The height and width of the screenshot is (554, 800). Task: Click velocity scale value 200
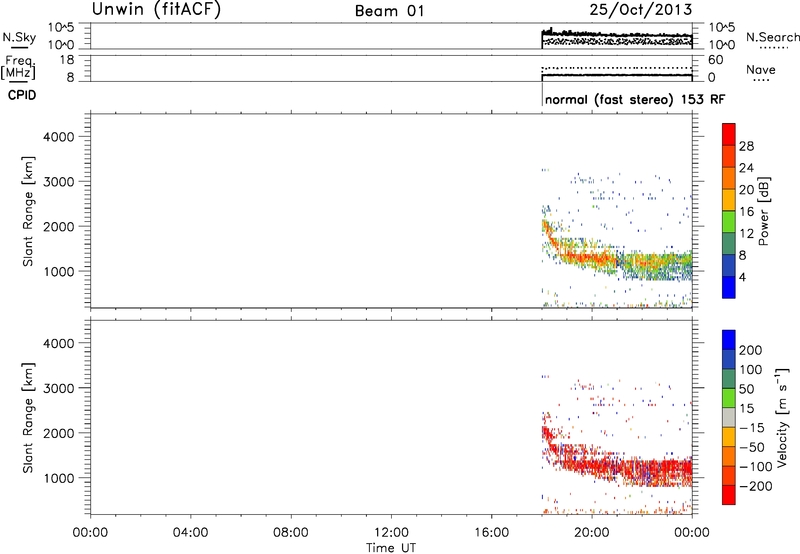point(751,350)
